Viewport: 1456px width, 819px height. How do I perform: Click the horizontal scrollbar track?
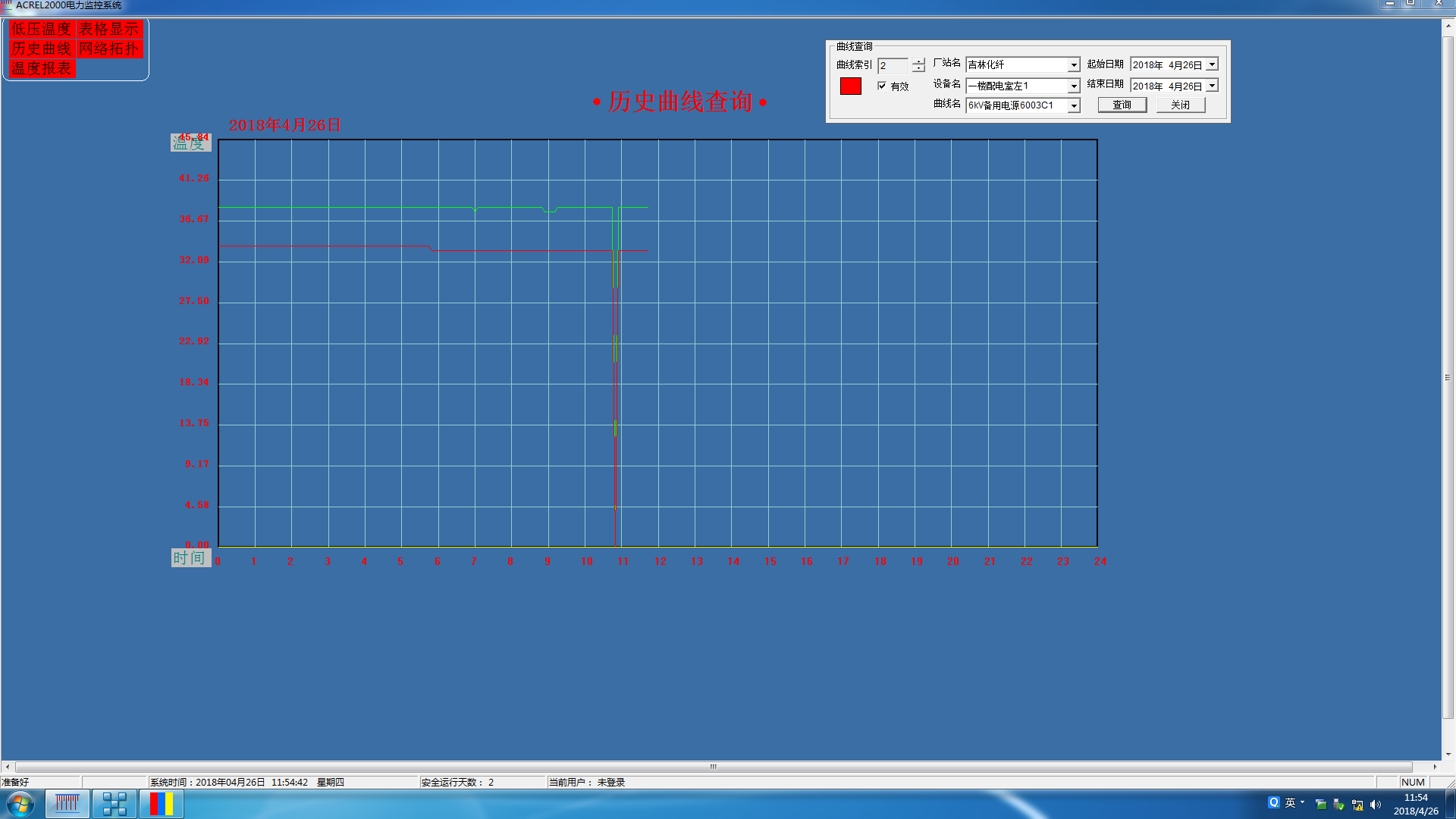pos(713,767)
